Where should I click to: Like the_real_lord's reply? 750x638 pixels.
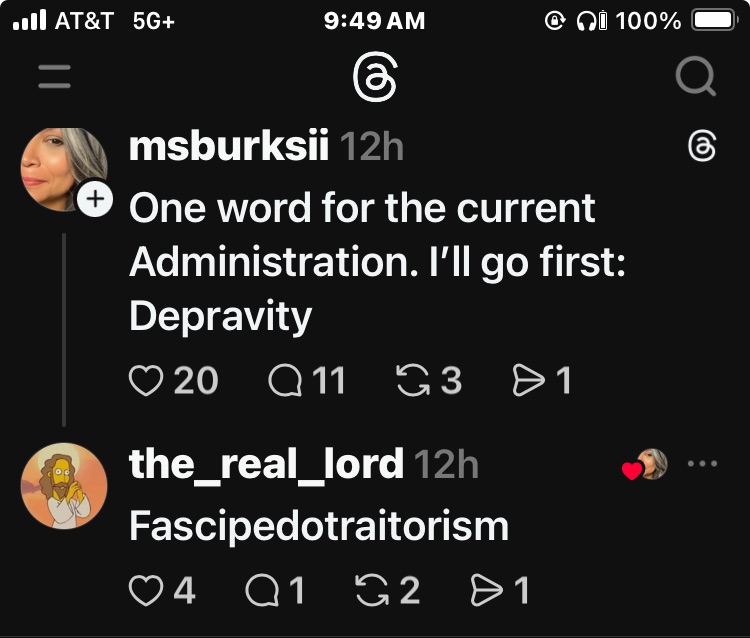pos(146,591)
